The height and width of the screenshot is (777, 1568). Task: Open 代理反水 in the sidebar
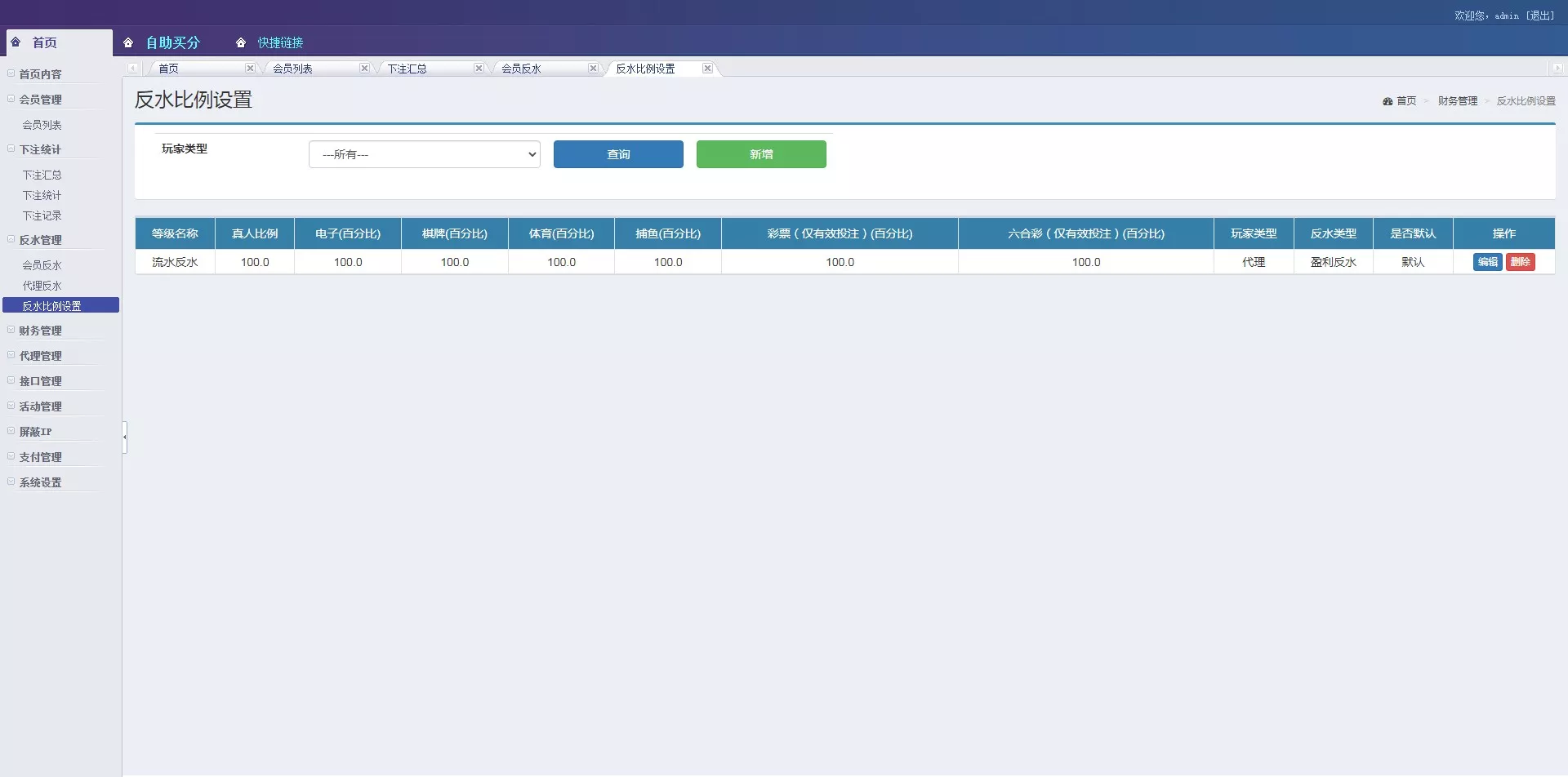(x=42, y=286)
